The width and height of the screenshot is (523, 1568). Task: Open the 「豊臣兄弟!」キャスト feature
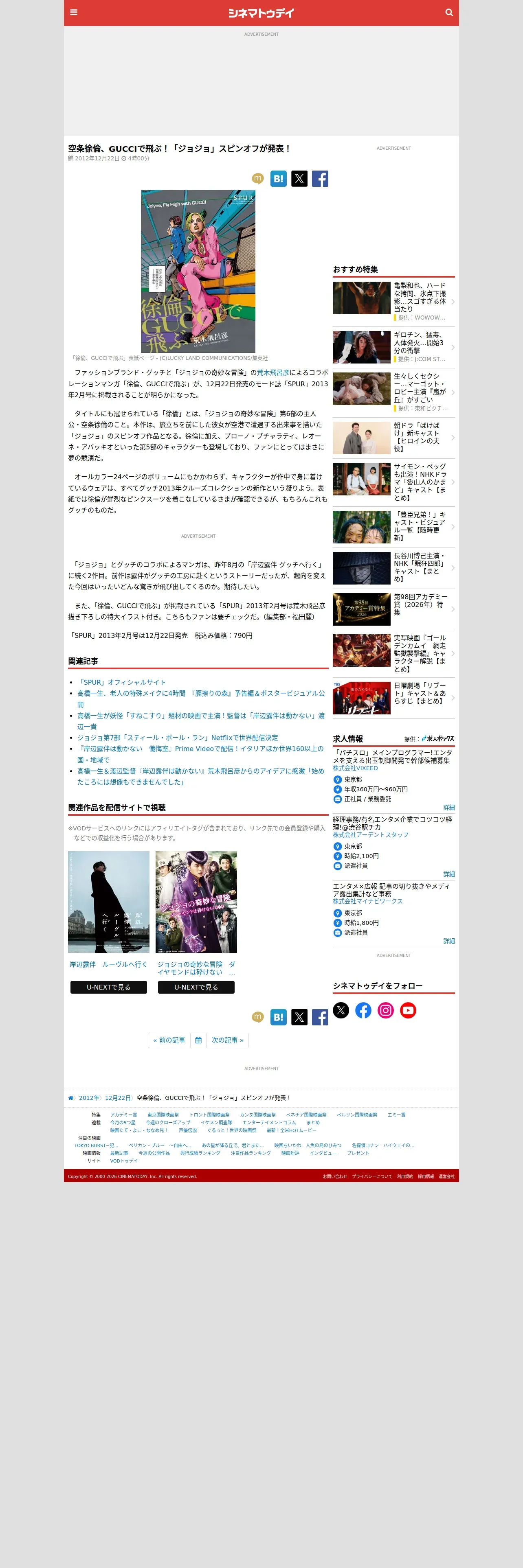click(x=393, y=526)
